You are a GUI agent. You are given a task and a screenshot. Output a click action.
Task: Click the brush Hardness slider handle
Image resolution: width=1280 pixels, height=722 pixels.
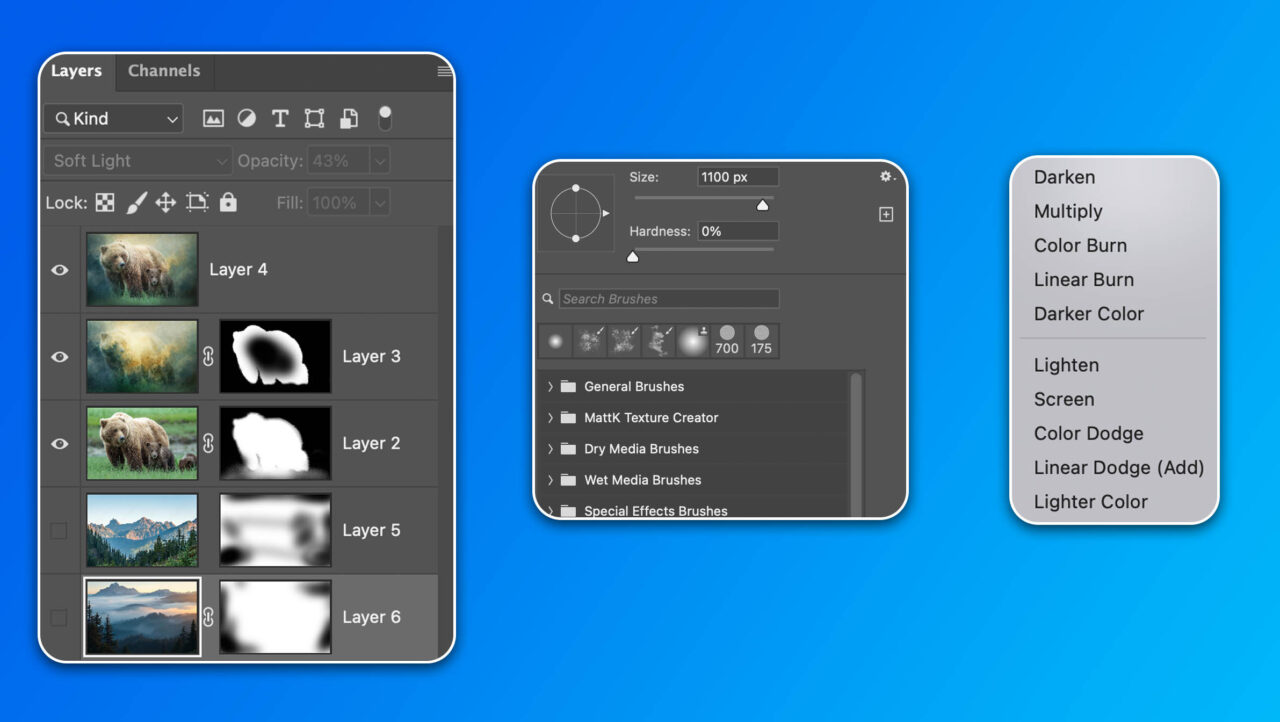click(x=632, y=257)
